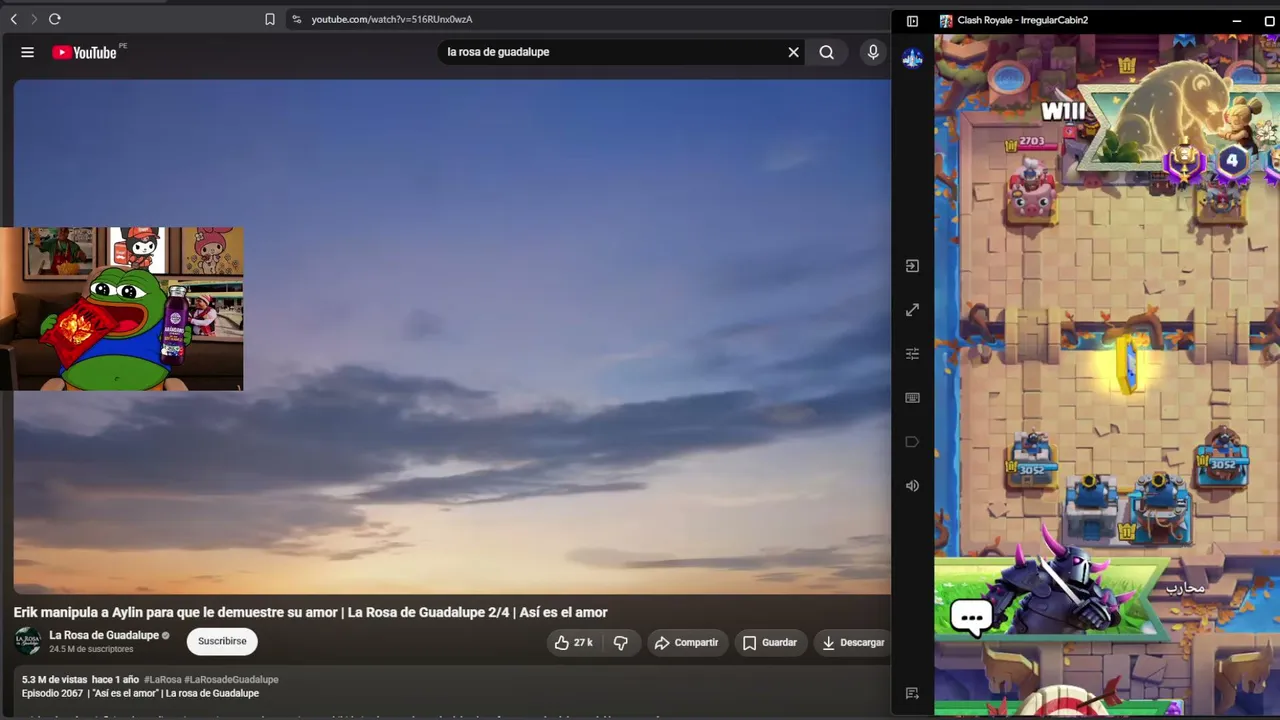The height and width of the screenshot is (720, 1280).
Task: Start voice search with the microphone
Action: 873,52
